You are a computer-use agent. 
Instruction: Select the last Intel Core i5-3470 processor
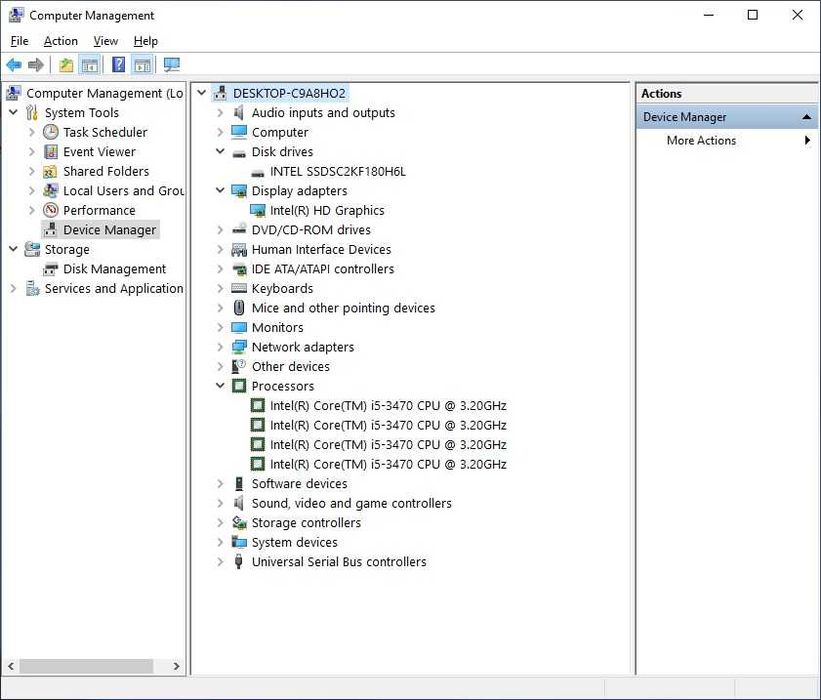click(x=388, y=464)
